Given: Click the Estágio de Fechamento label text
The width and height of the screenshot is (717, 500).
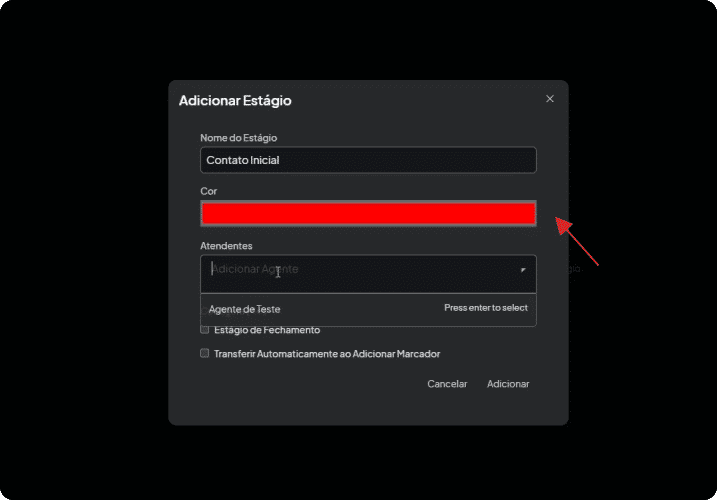Looking at the screenshot, I should click(267, 330).
